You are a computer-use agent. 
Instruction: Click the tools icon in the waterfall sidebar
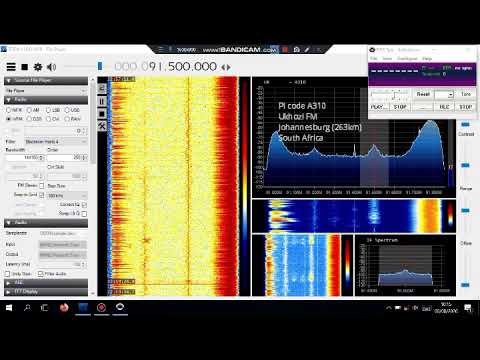[102, 126]
